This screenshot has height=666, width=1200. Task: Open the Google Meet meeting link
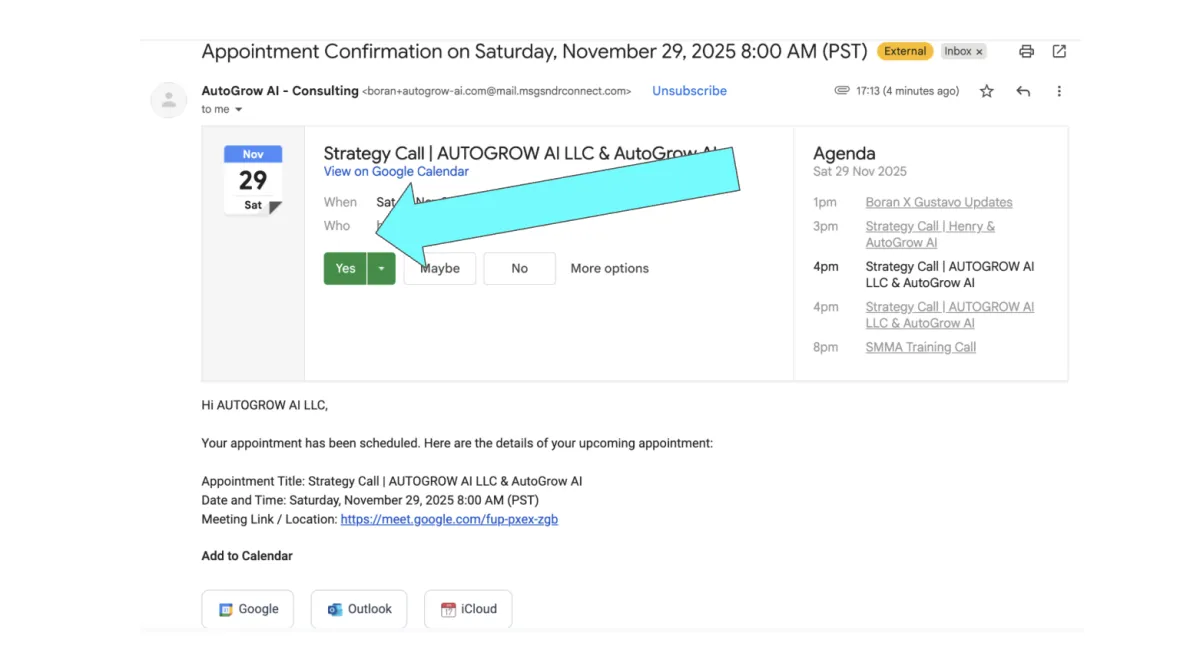[449, 519]
